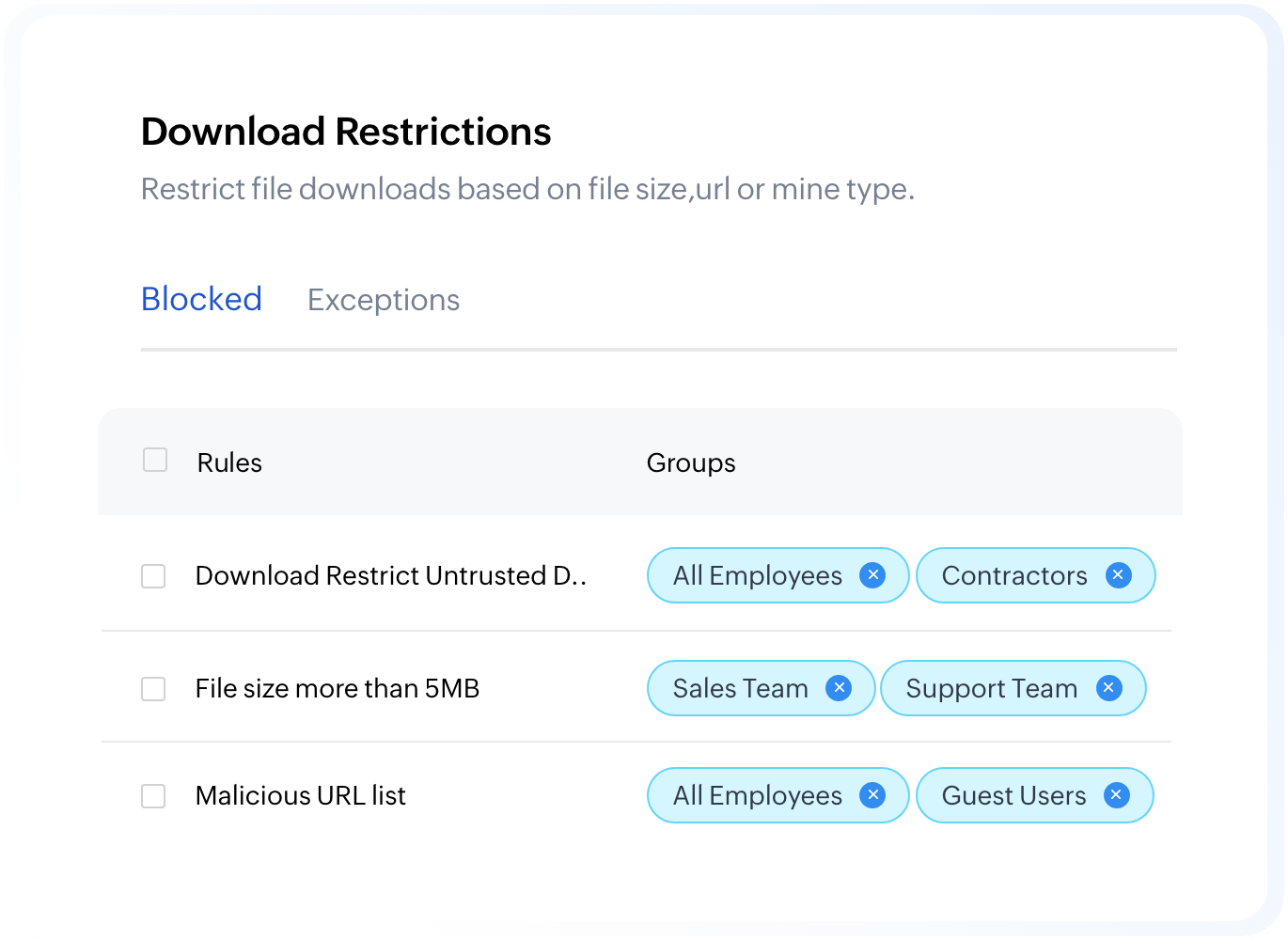
Task: Open the Exceptions tab
Action: 384,300
